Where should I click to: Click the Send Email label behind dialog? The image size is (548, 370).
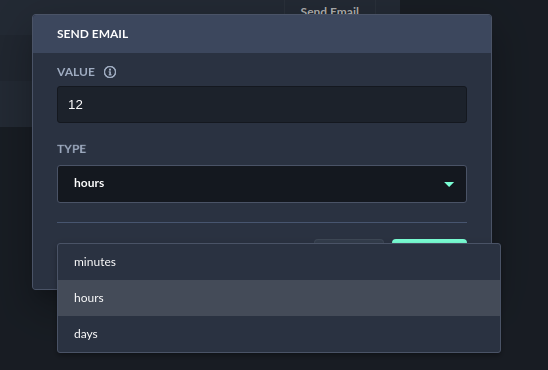[x=330, y=10]
